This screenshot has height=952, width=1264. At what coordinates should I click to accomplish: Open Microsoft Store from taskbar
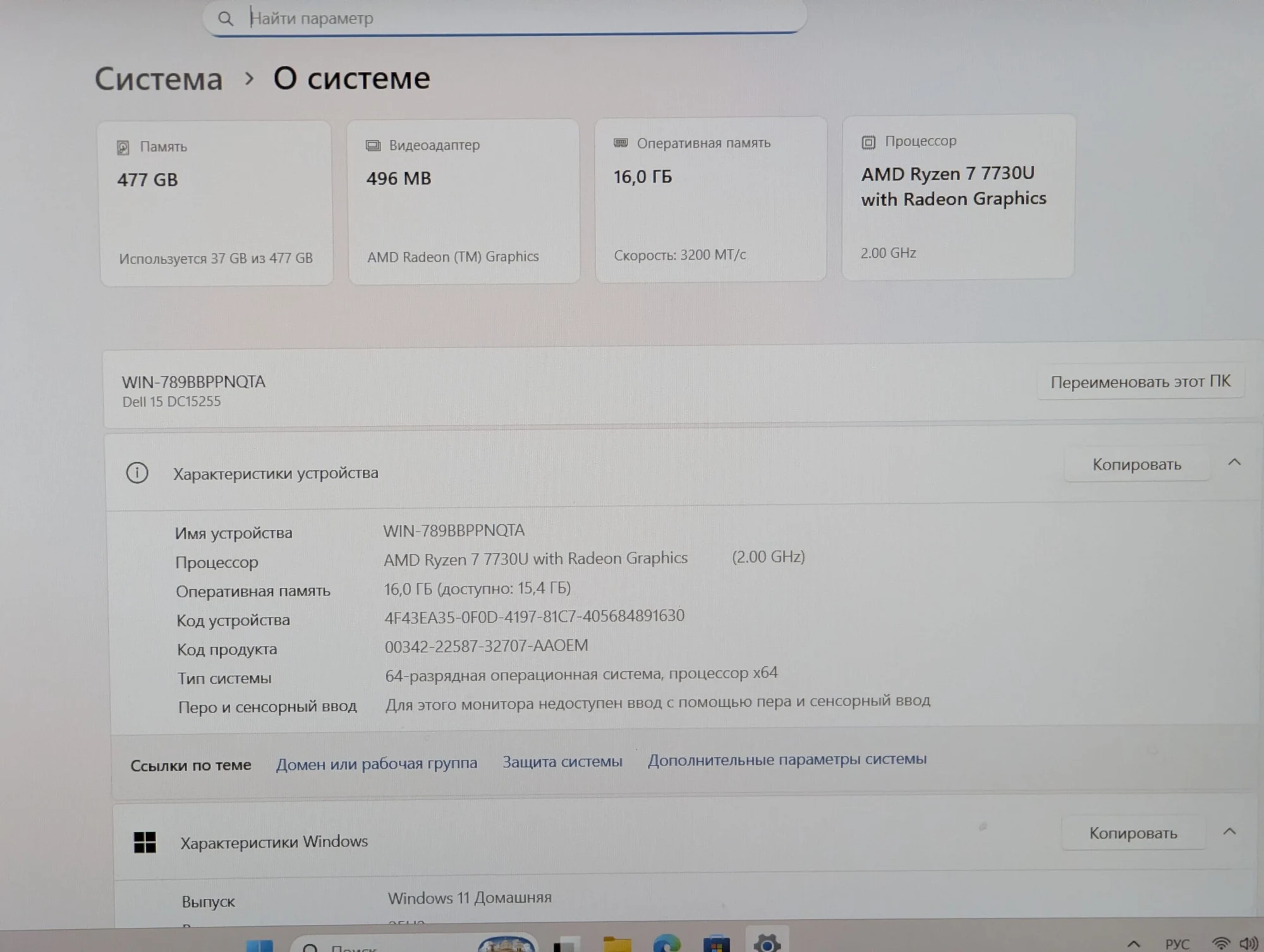tap(716, 944)
